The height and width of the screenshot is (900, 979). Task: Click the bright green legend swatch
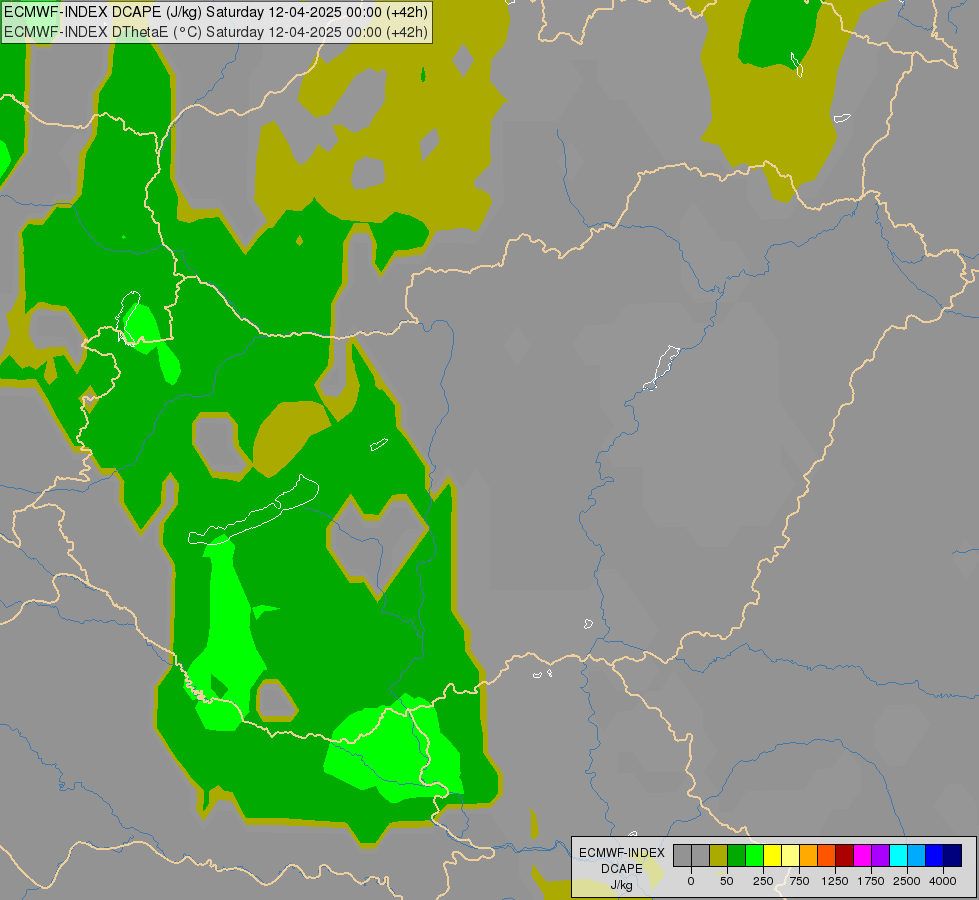(x=754, y=856)
